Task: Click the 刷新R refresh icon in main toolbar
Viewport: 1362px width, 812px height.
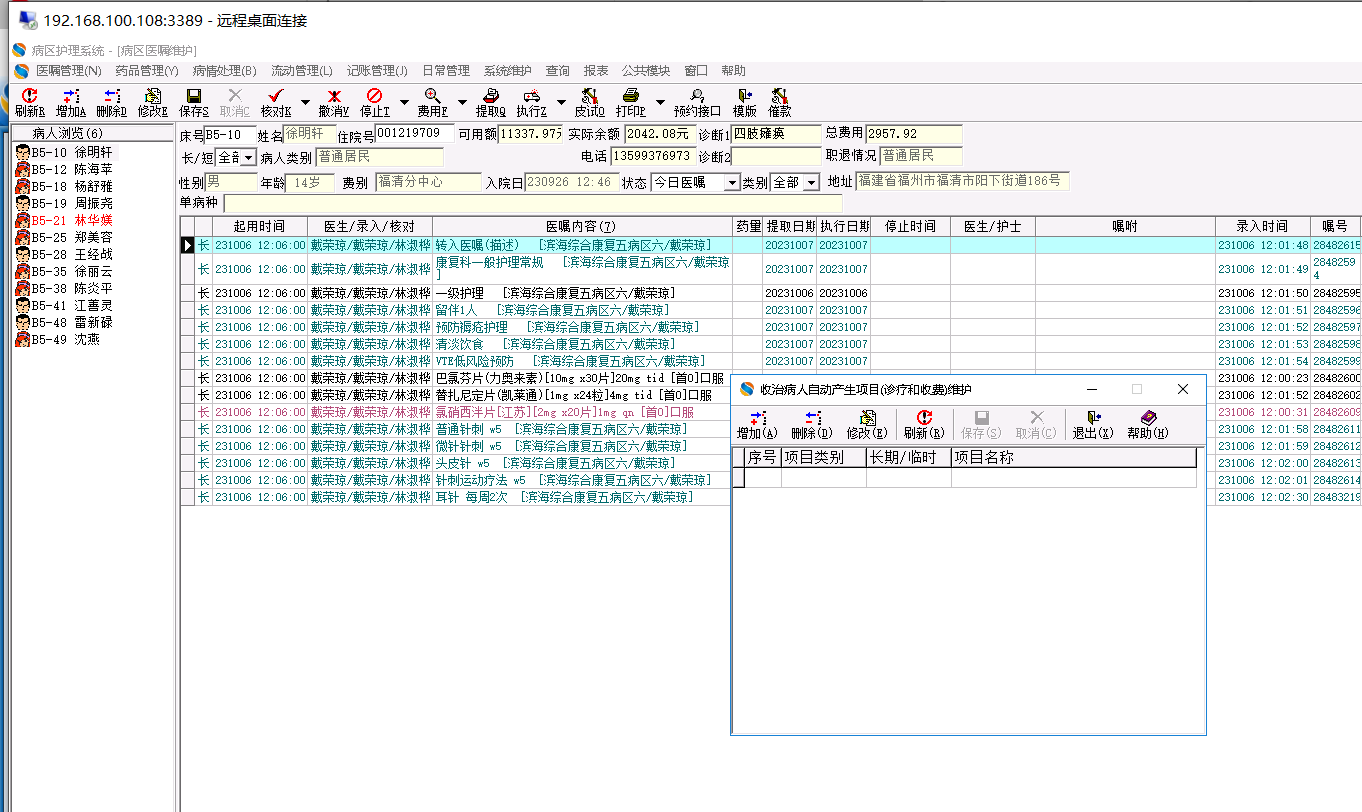Action: click(x=29, y=95)
